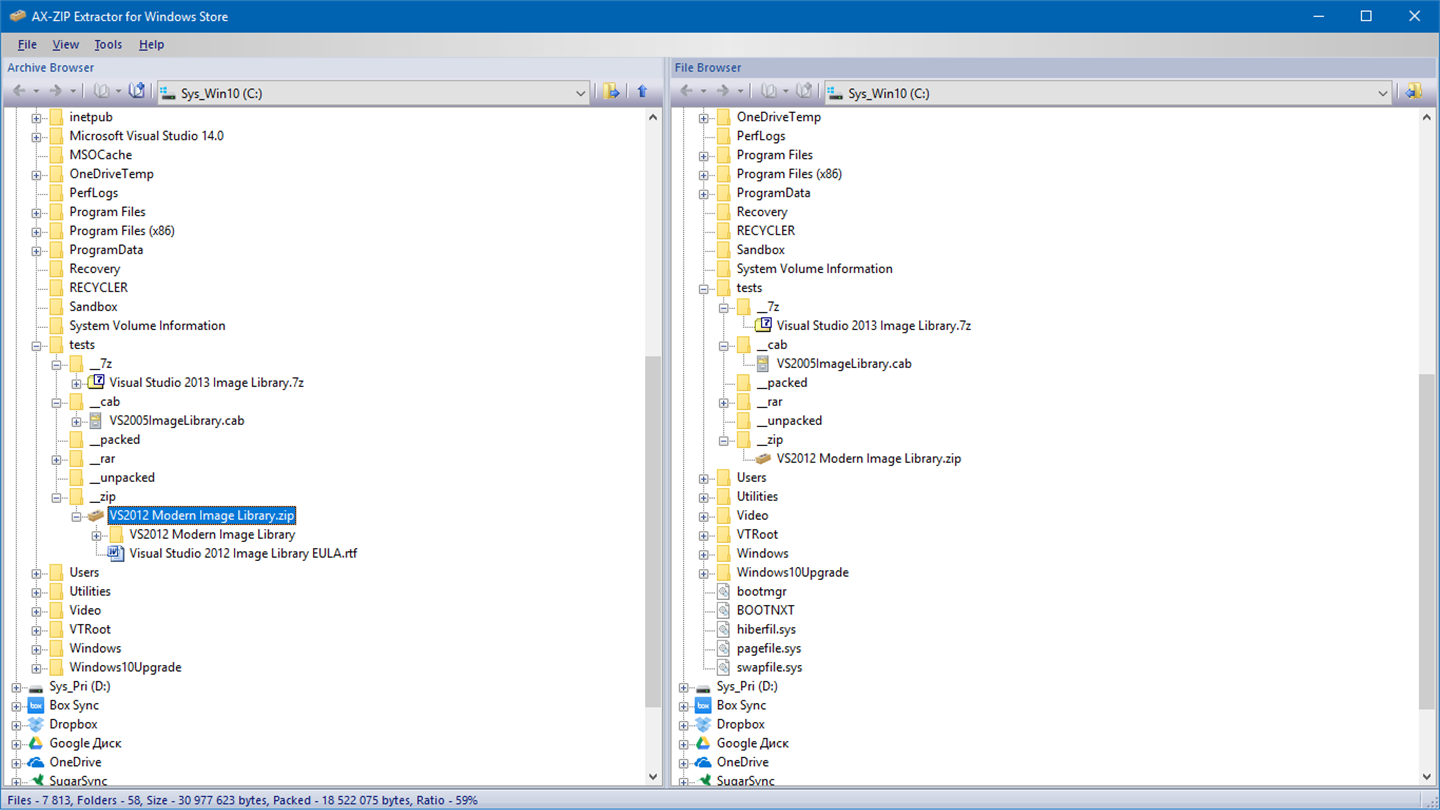
Task: Click the Archive Browser panel header
Action: click(333, 67)
